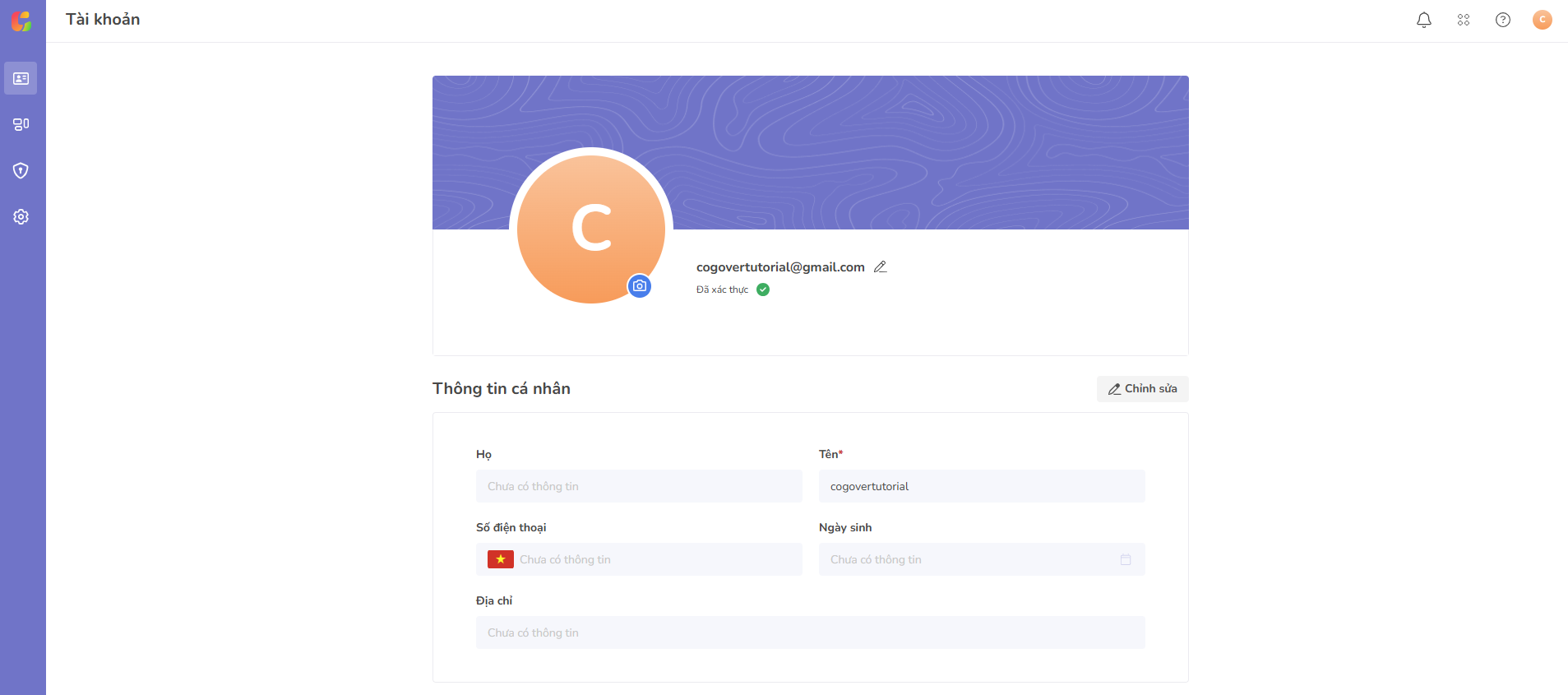Image resolution: width=1568 pixels, height=695 pixels.
Task: Click the green verified checkmark badge
Action: click(x=763, y=290)
